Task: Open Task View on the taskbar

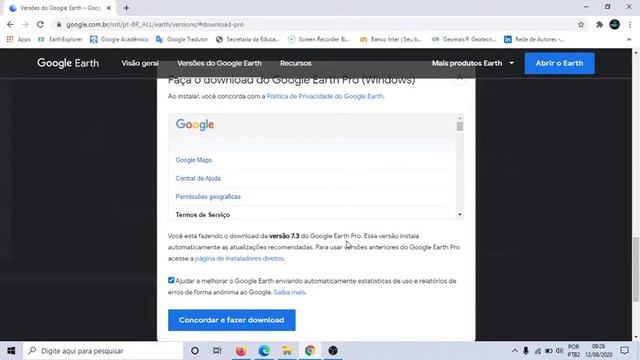Action: click(x=217, y=351)
